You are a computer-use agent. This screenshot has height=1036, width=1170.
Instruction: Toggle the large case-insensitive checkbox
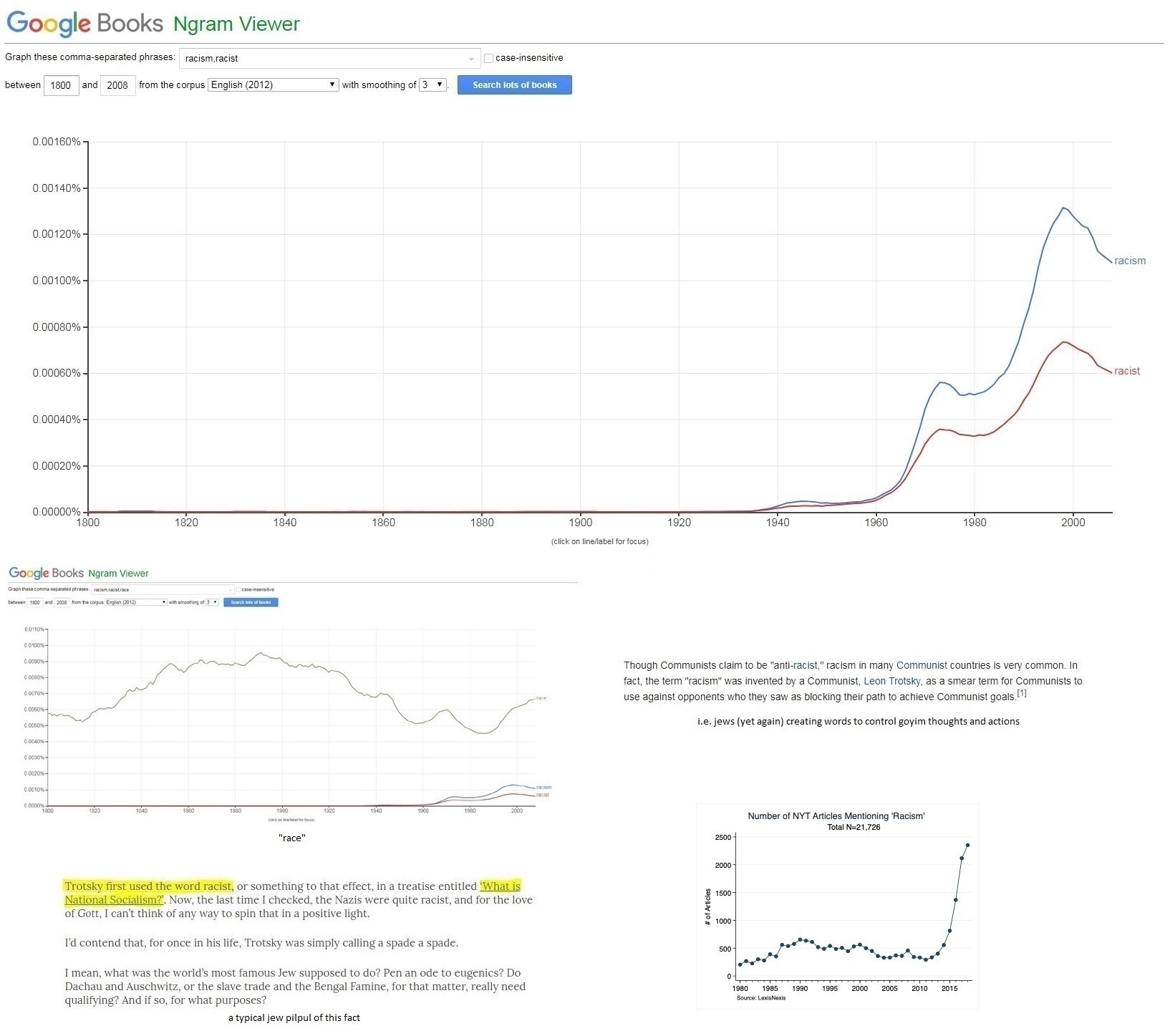point(489,58)
